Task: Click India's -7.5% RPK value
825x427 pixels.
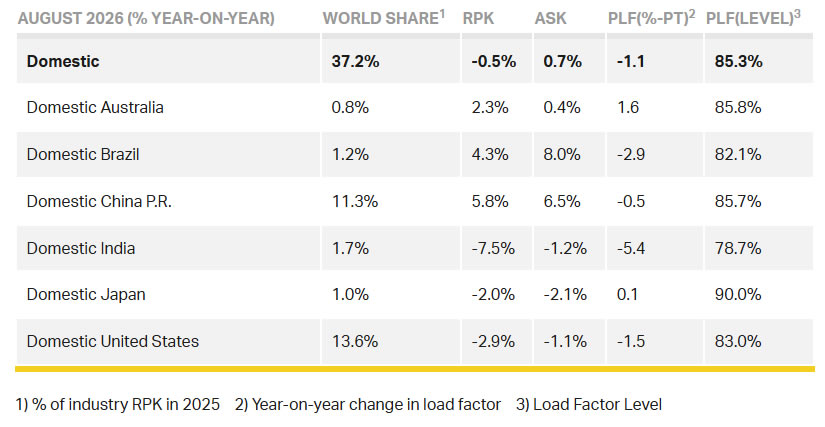Action: (x=493, y=248)
